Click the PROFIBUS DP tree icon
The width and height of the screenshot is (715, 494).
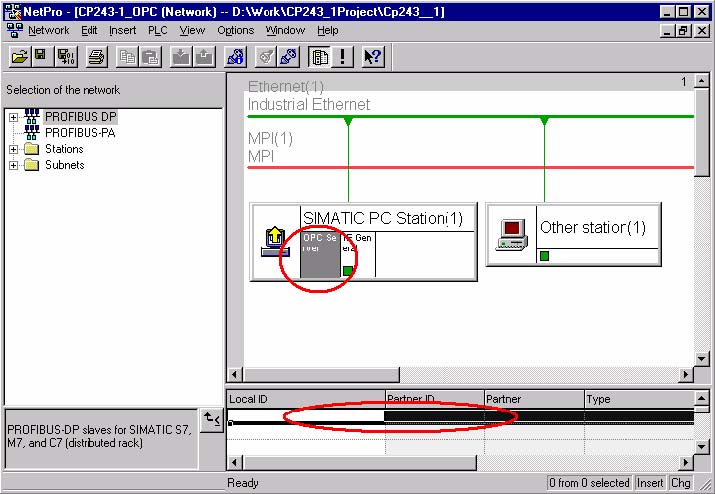31,116
